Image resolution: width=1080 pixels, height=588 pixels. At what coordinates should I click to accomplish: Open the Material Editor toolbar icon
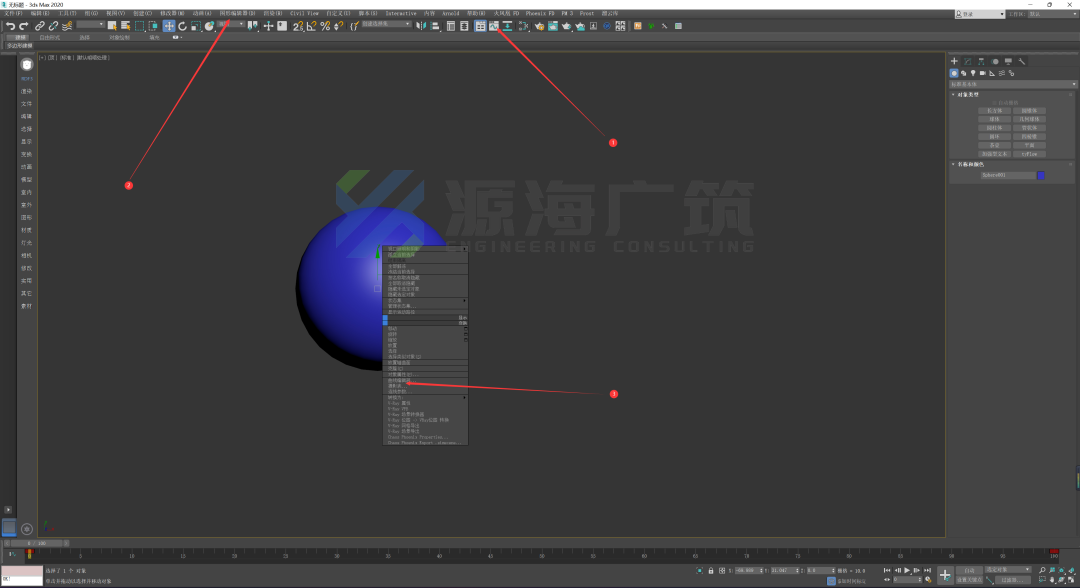tap(523, 26)
